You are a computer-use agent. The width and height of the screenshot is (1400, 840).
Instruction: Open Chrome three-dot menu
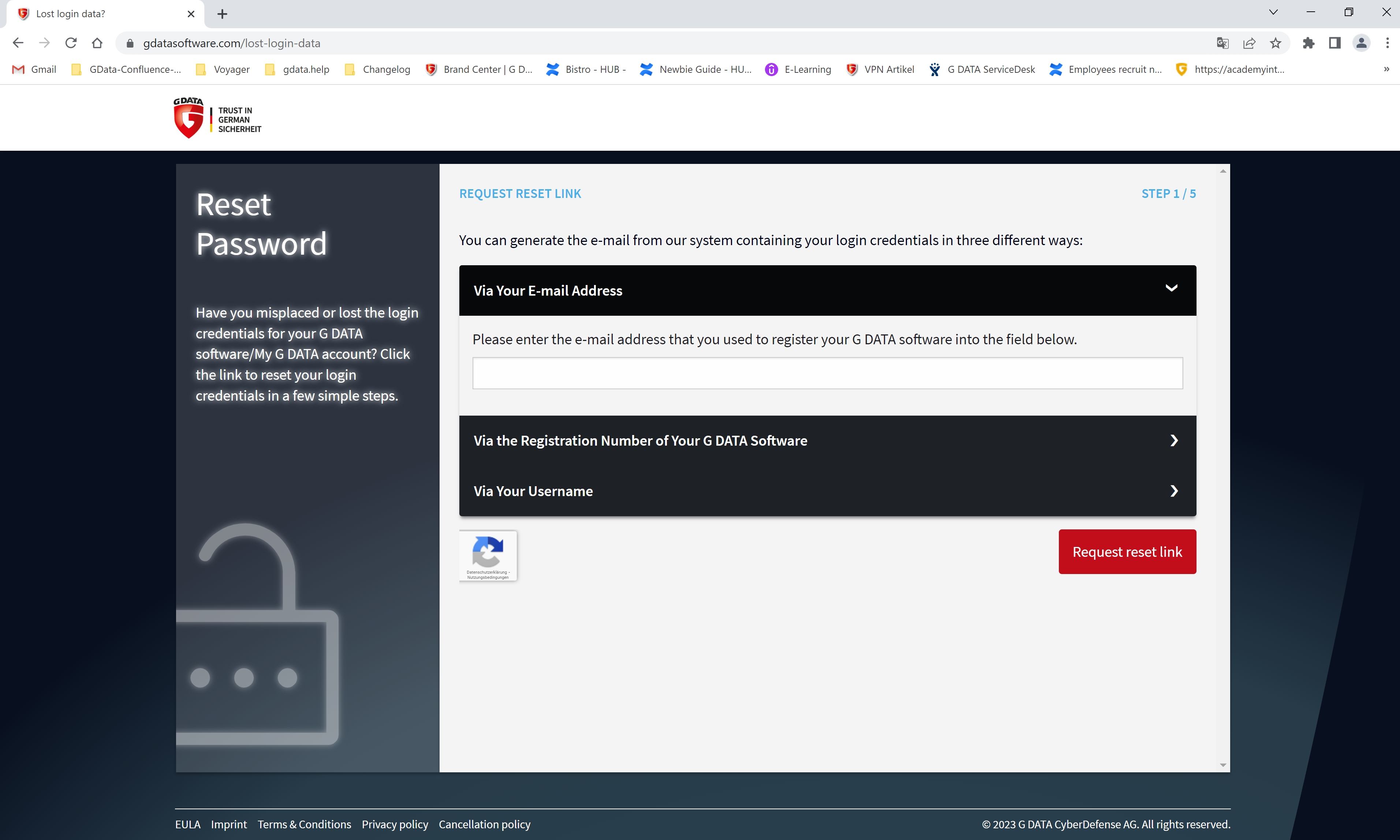[x=1387, y=43]
